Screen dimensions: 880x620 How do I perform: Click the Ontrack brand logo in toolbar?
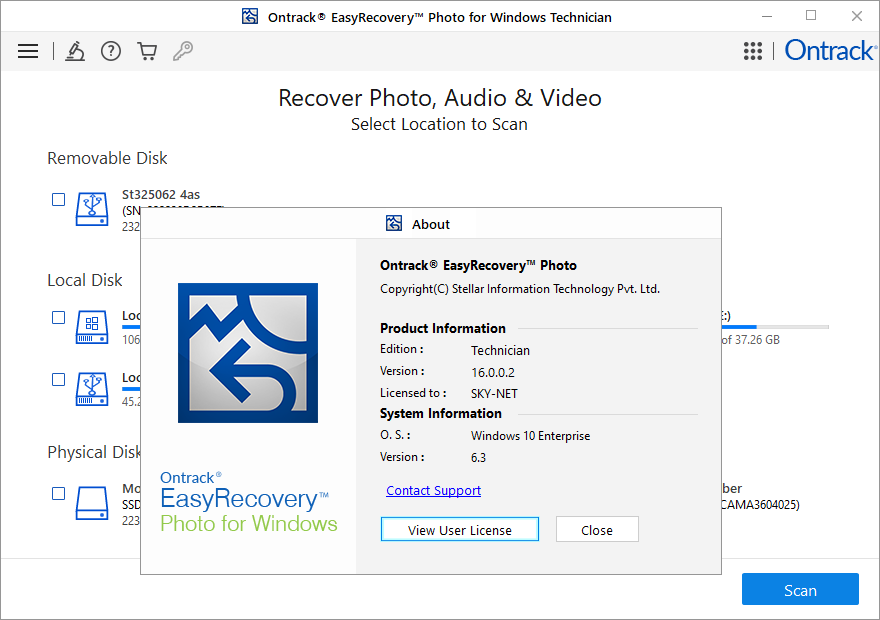pyautogui.click(x=830, y=50)
